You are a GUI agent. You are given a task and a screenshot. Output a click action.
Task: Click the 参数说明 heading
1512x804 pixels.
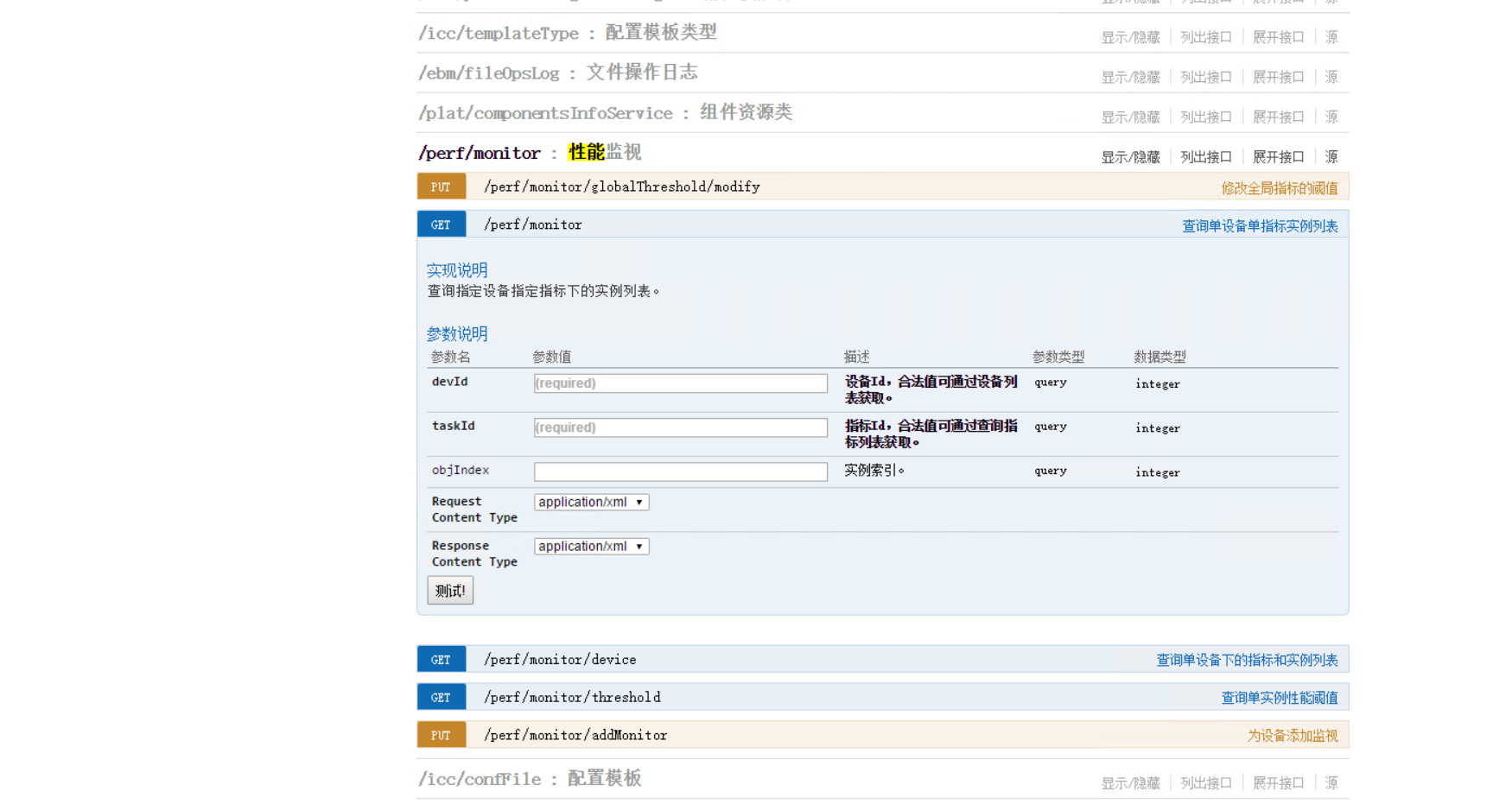point(457,334)
